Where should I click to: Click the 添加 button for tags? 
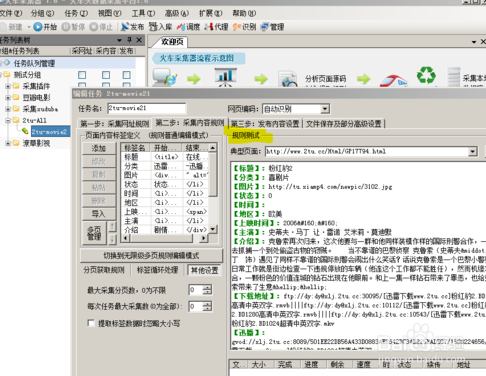(99, 148)
